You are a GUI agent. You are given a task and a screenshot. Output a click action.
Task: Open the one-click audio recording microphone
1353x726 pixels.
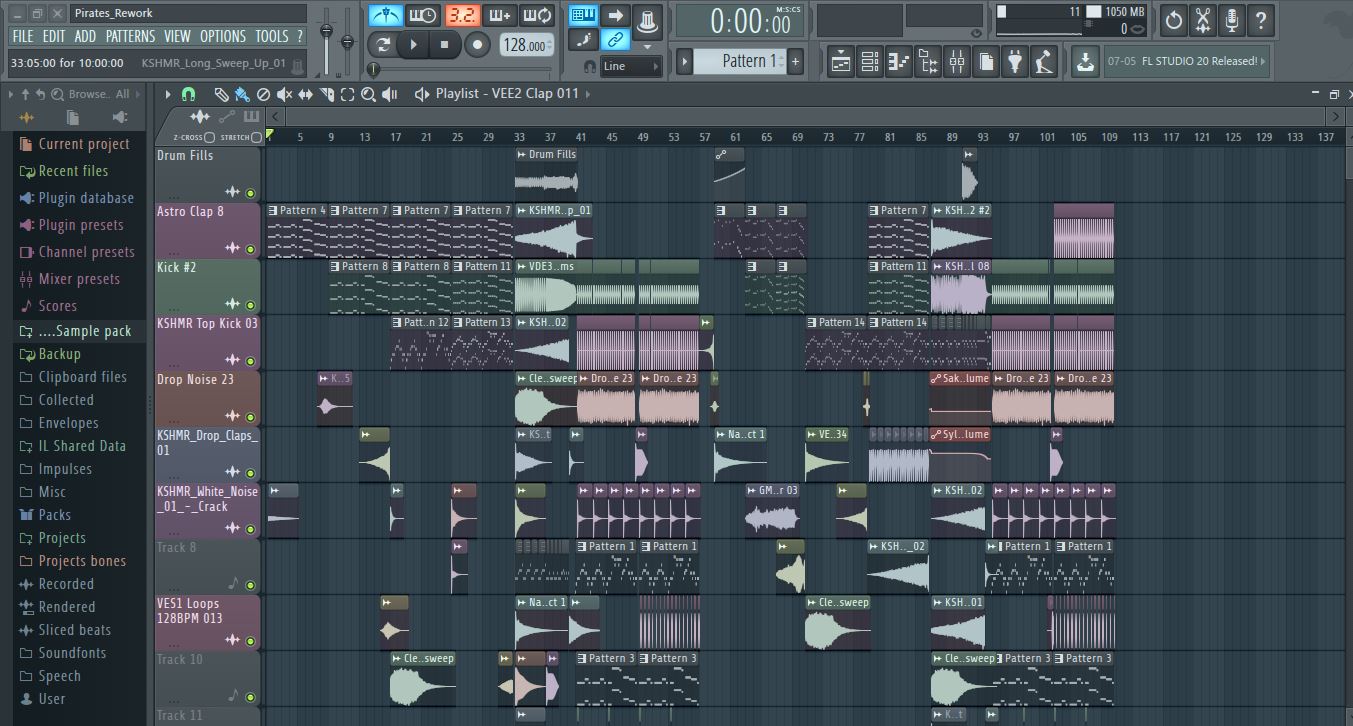pos(1232,20)
